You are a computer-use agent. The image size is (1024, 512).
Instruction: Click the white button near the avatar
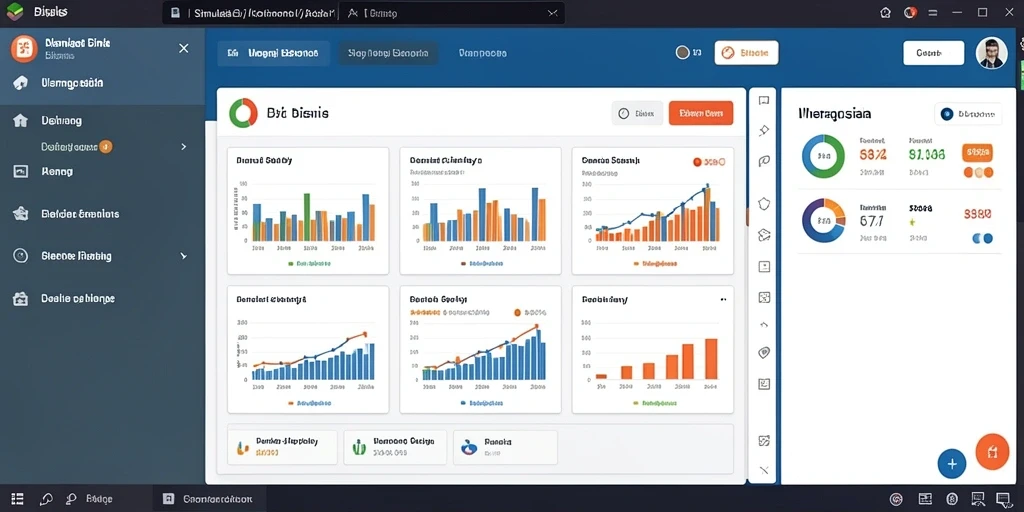click(x=933, y=53)
